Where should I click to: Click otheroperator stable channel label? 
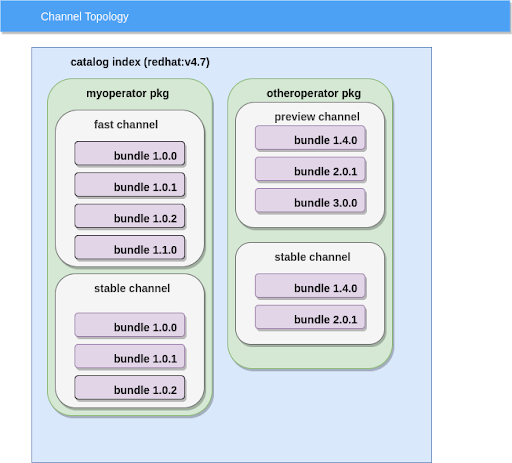pyautogui.click(x=312, y=257)
